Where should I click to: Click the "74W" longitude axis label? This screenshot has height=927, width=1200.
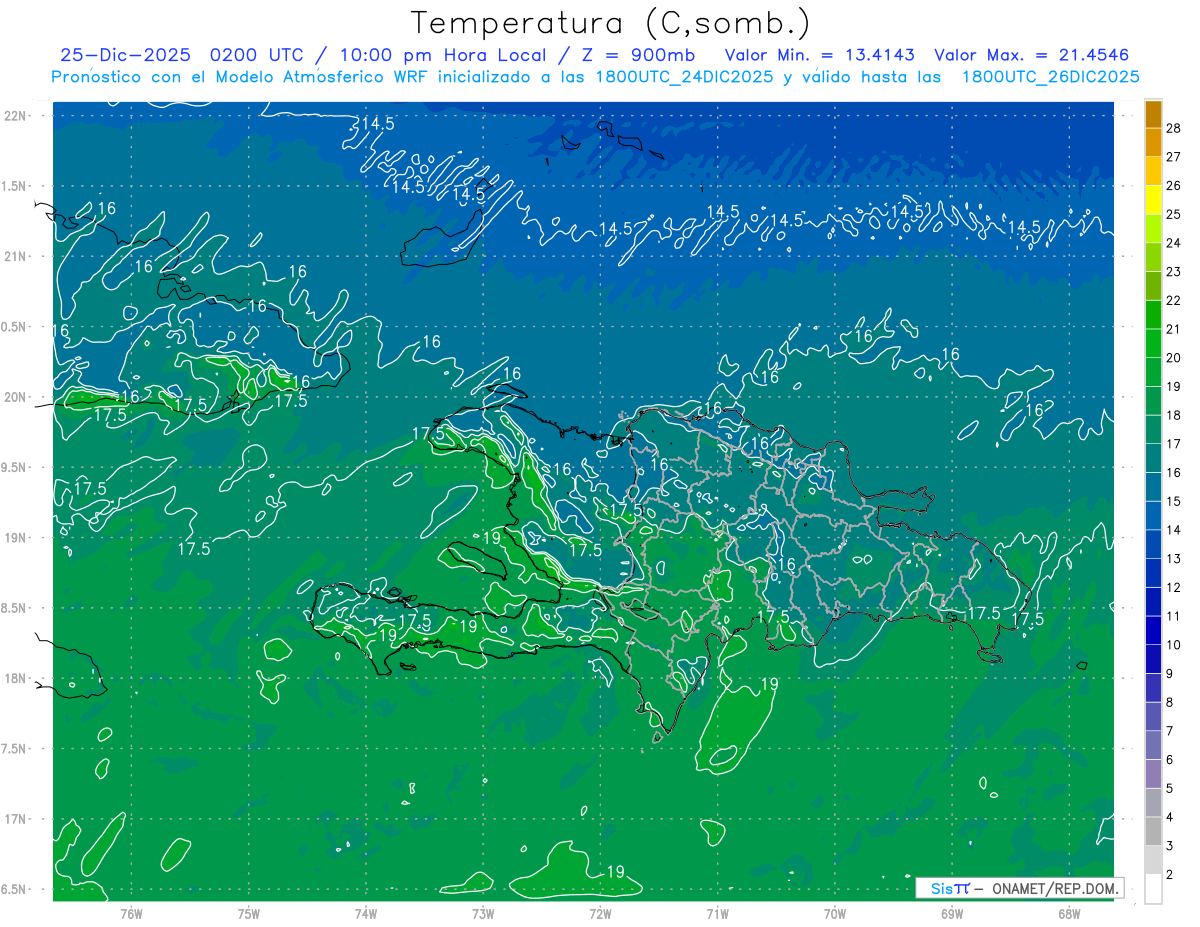[366, 914]
